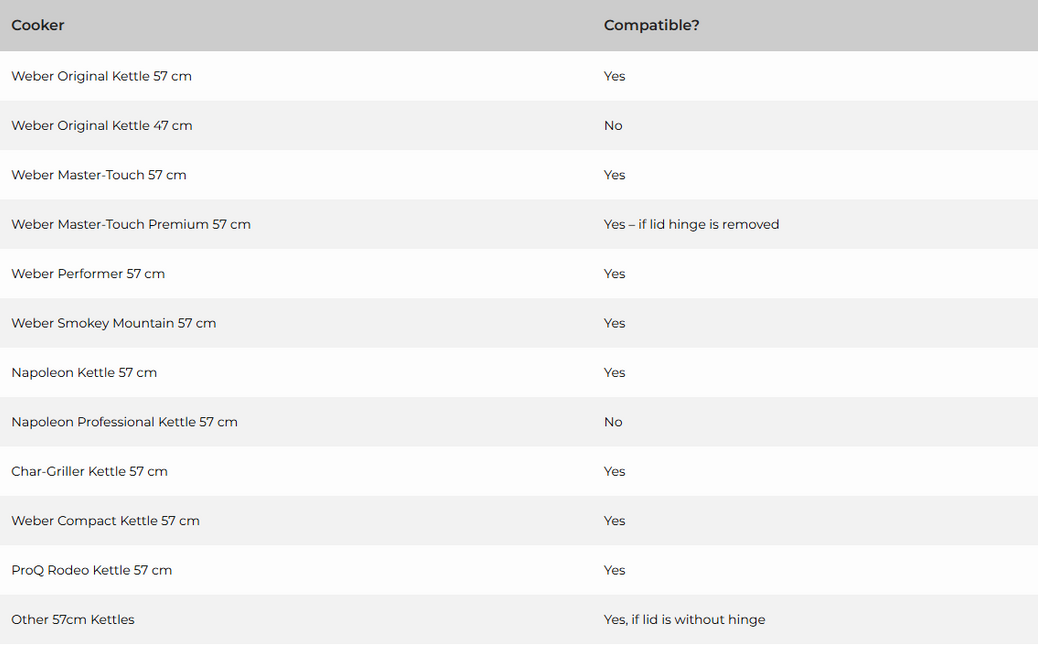This screenshot has width=1038, height=645.
Task: Click the Char-Griller Kettle 57 cm entry
Action: pyautogui.click(x=89, y=471)
